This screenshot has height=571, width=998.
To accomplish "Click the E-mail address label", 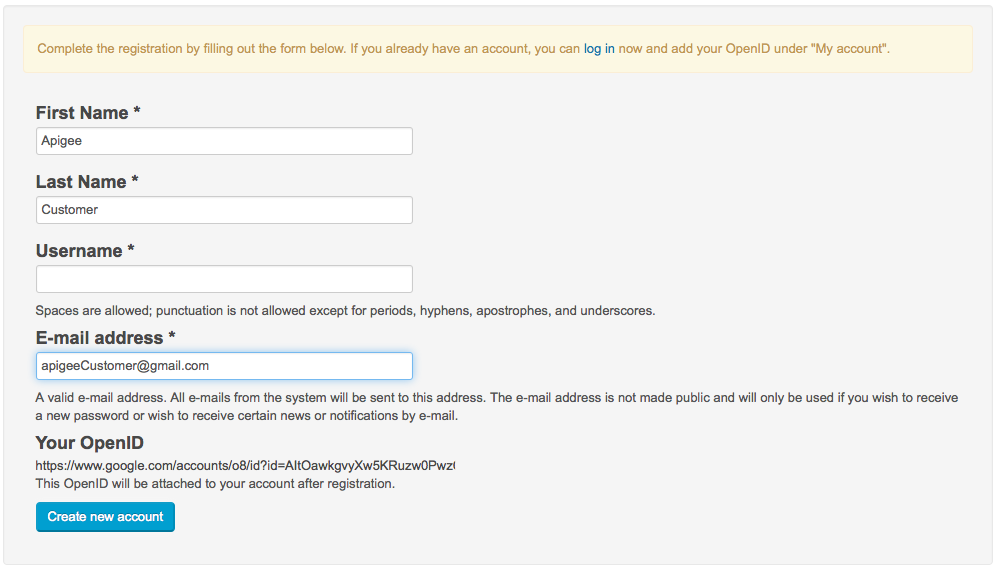I will [x=99, y=338].
